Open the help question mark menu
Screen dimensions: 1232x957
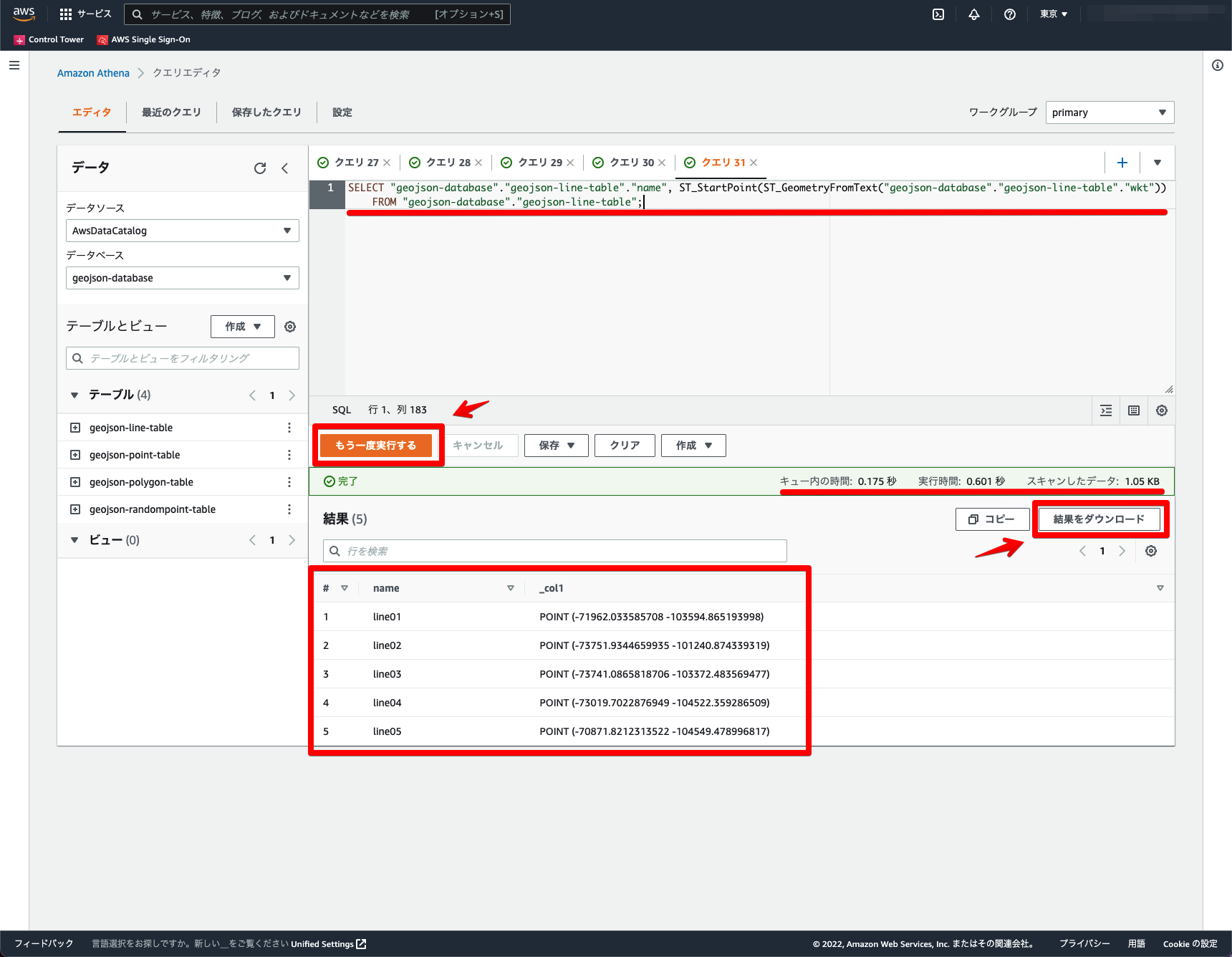pyautogui.click(x=1010, y=14)
